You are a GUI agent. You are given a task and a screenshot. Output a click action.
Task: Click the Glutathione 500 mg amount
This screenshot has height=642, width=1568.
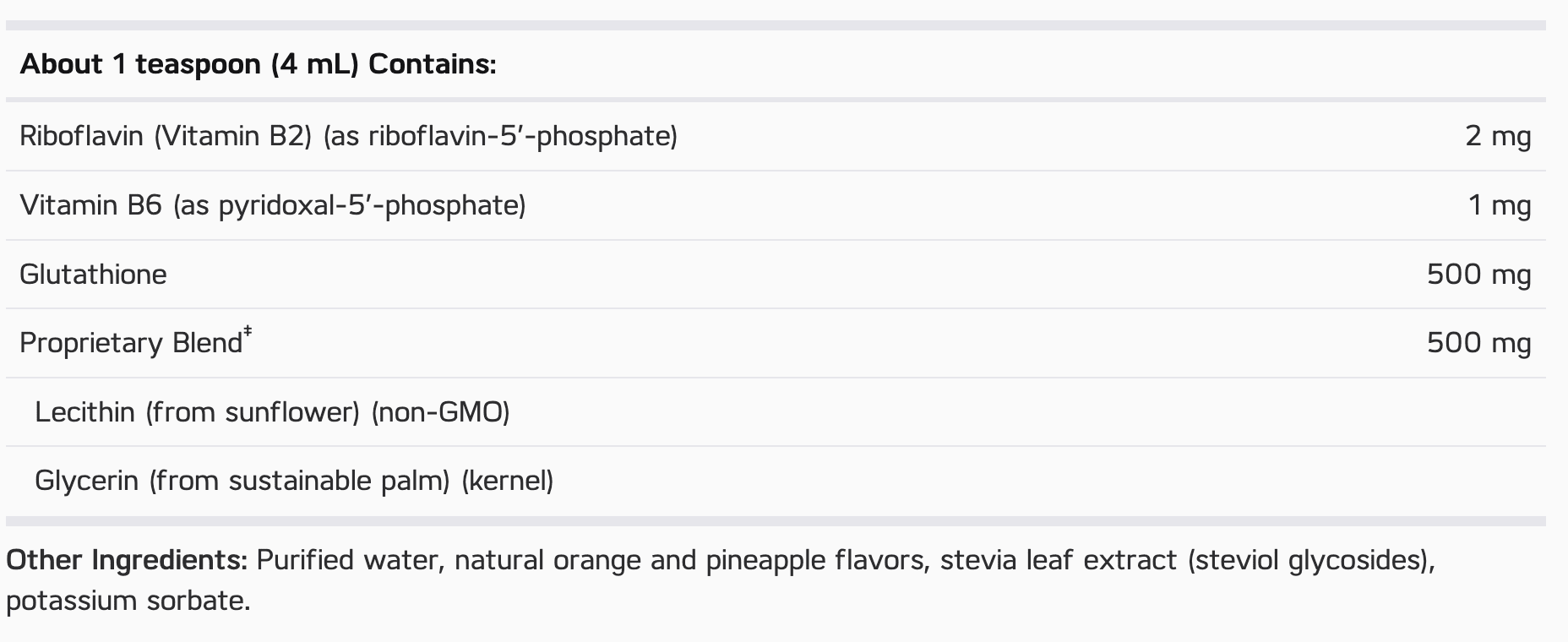(1479, 275)
